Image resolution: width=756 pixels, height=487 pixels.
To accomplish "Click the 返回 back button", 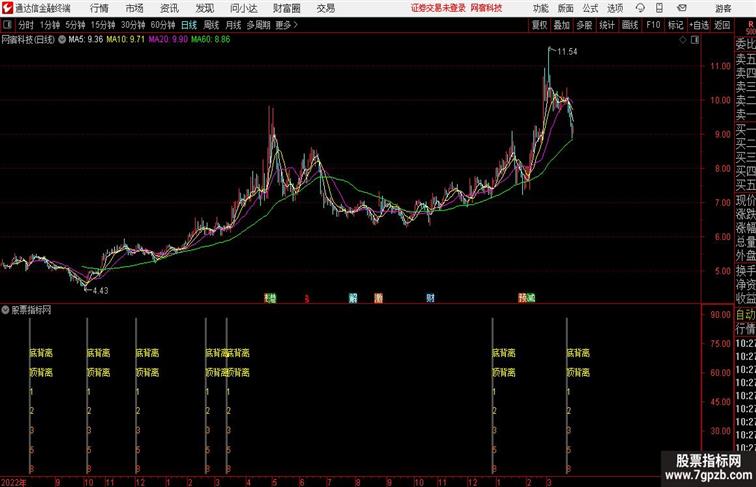I will [722, 25].
